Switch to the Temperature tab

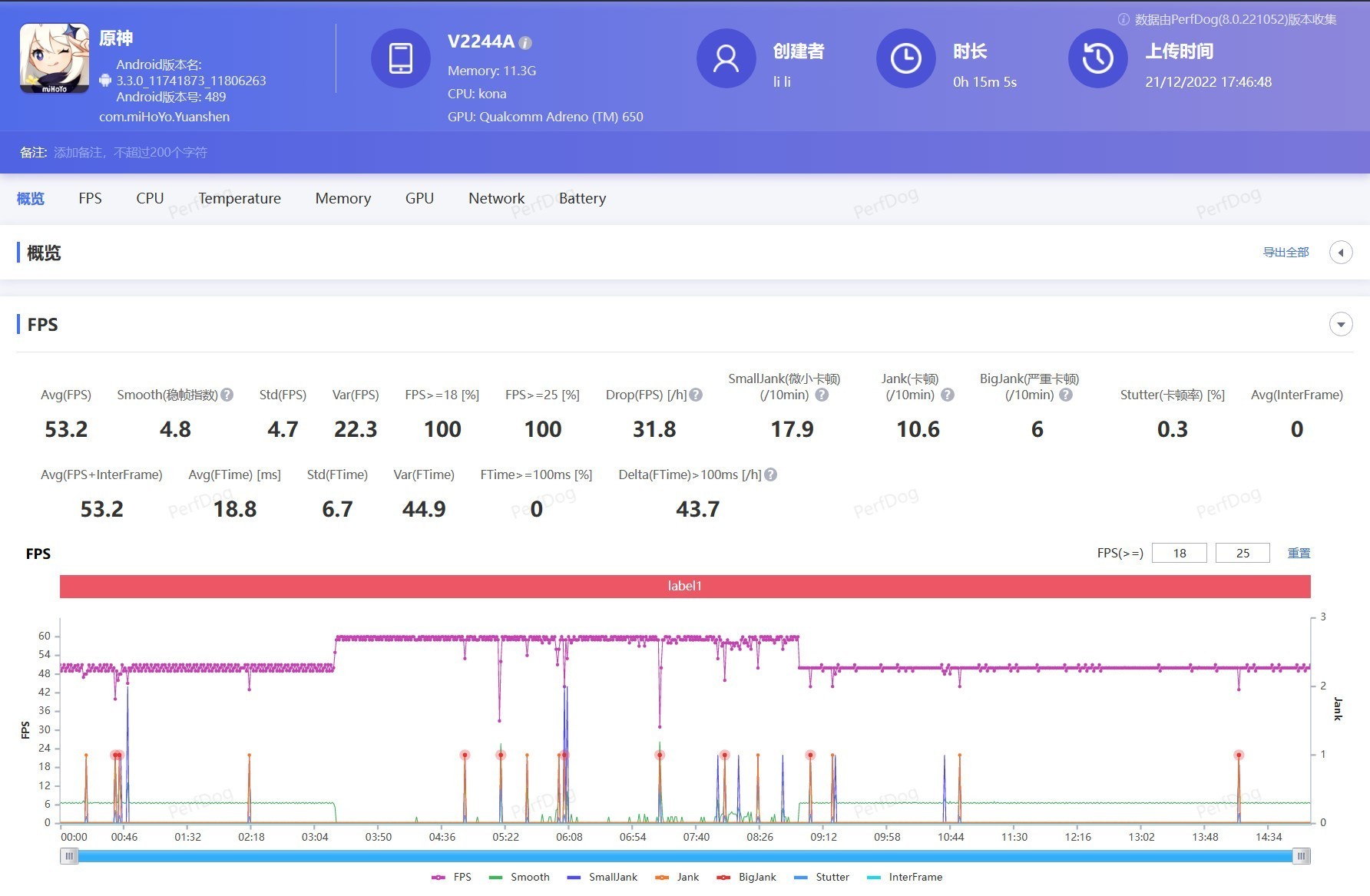point(240,198)
